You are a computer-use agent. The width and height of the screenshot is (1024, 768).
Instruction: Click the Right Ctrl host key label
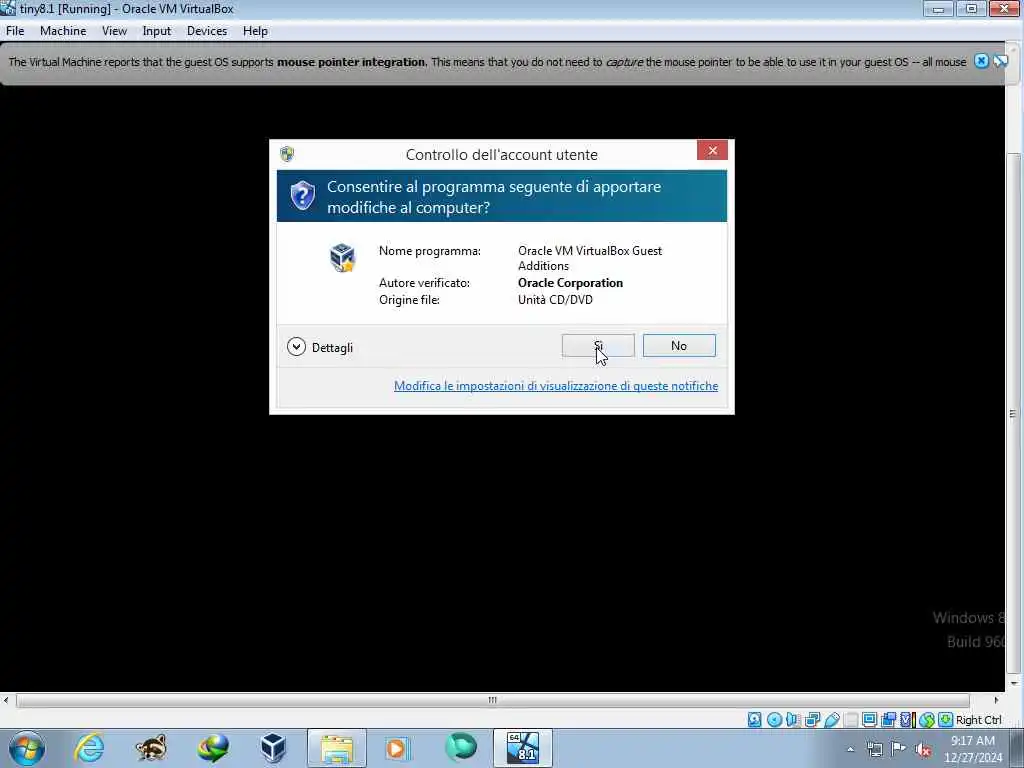pyautogui.click(x=979, y=720)
